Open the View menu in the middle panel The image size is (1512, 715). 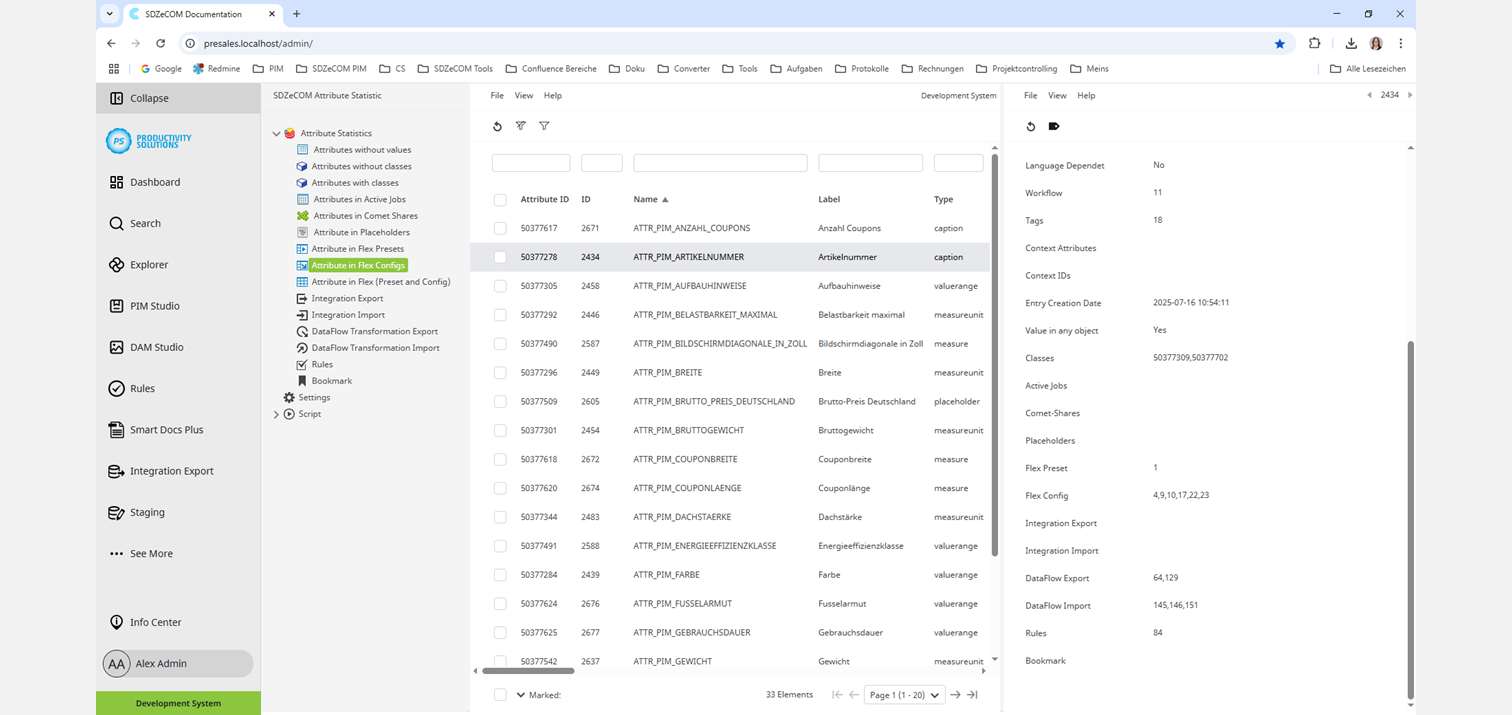pyautogui.click(x=523, y=95)
